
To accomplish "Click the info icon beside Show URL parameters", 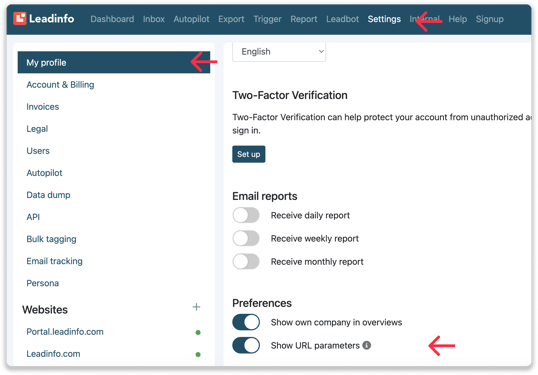I will 366,345.
